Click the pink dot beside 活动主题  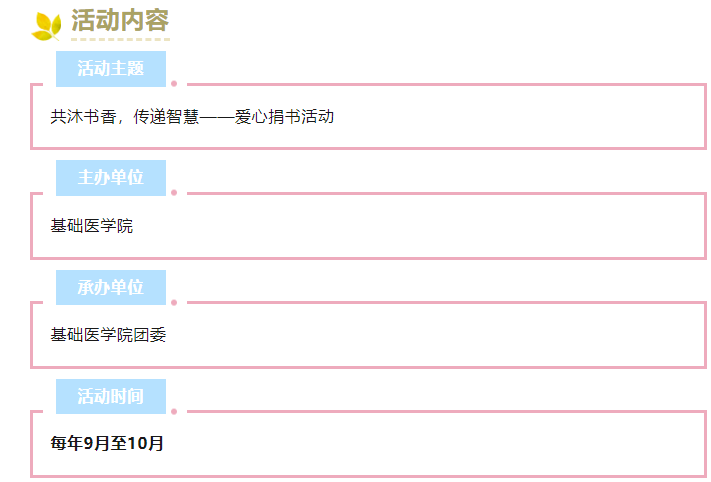pyautogui.click(x=174, y=83)
